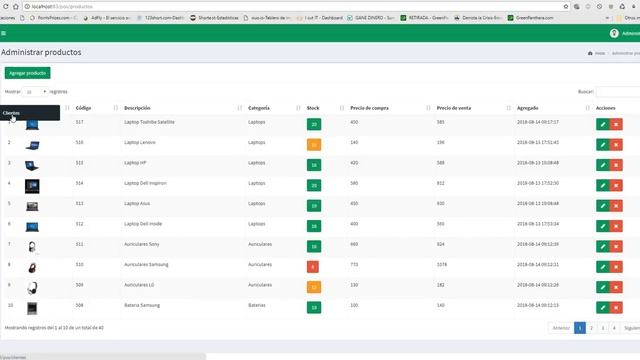Go to the browser home page
This screenshot has width=640, height=360.
pyautogui.click(x=16, y=7)
